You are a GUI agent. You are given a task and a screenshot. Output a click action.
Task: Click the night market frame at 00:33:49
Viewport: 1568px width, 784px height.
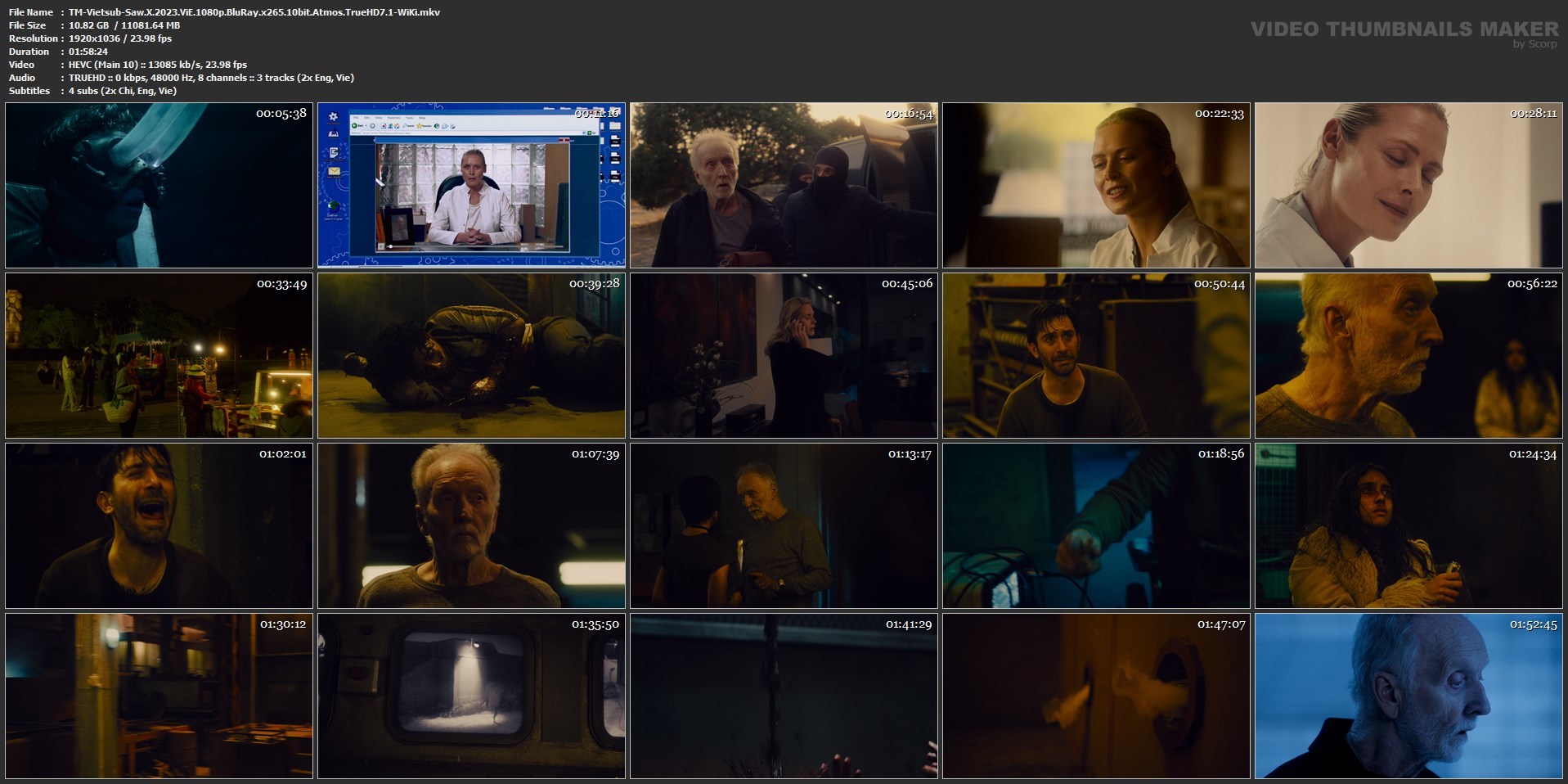click(x=159, y=355)
